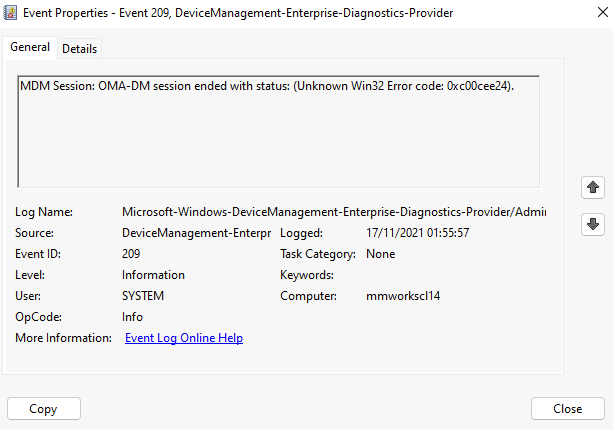The width and height of the screenshot is (613, 430).
Task: Go to previous event with up arrow
Action: coord(593,187)
